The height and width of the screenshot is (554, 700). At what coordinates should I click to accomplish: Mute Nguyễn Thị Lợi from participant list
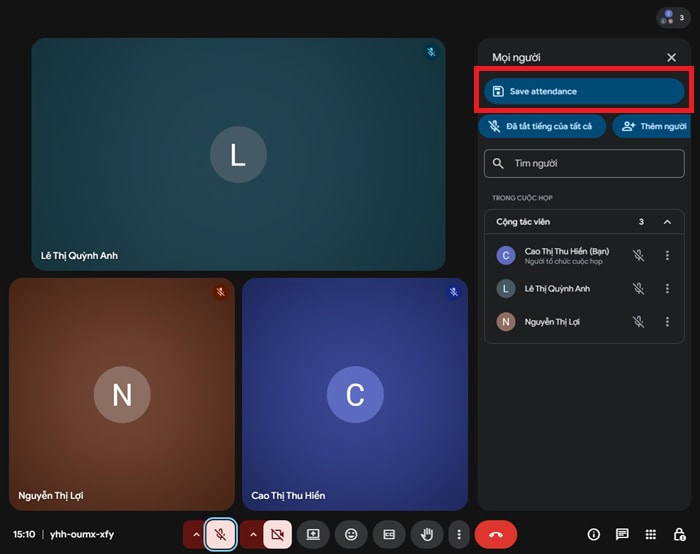tap(639, 321)
